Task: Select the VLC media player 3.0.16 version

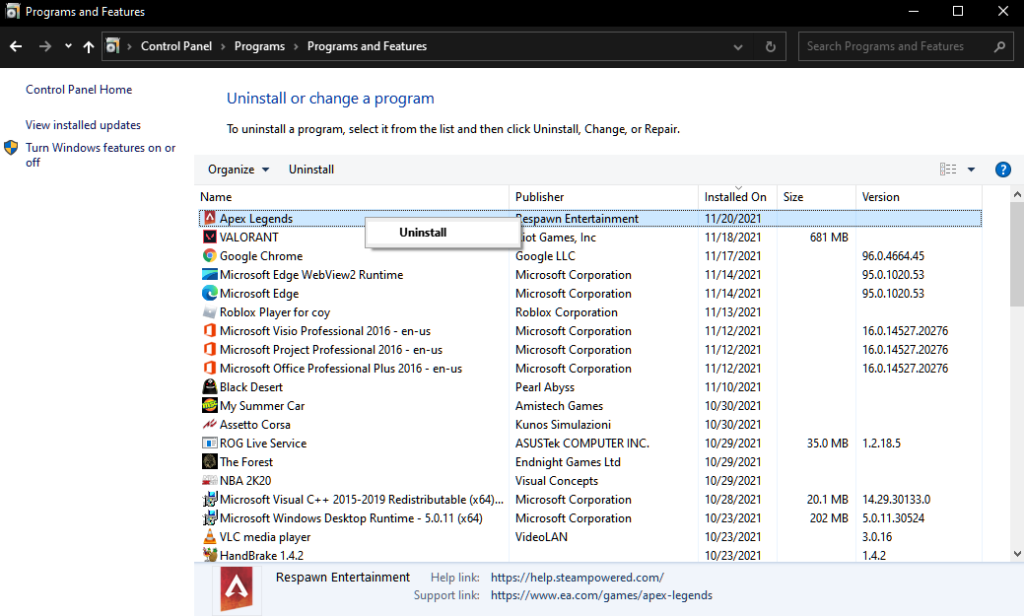Action: click(x=876, y=537)
